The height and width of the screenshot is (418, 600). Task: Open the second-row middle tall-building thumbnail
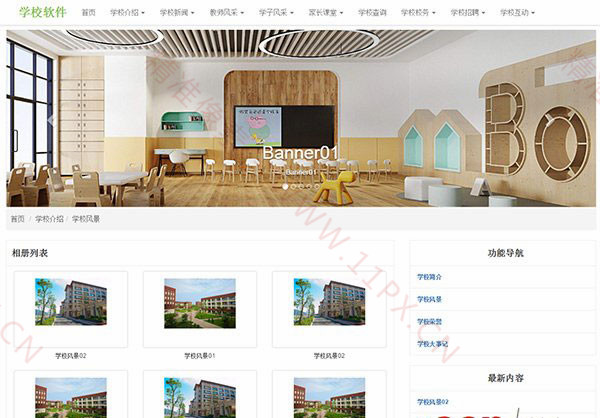coord(200,398)
